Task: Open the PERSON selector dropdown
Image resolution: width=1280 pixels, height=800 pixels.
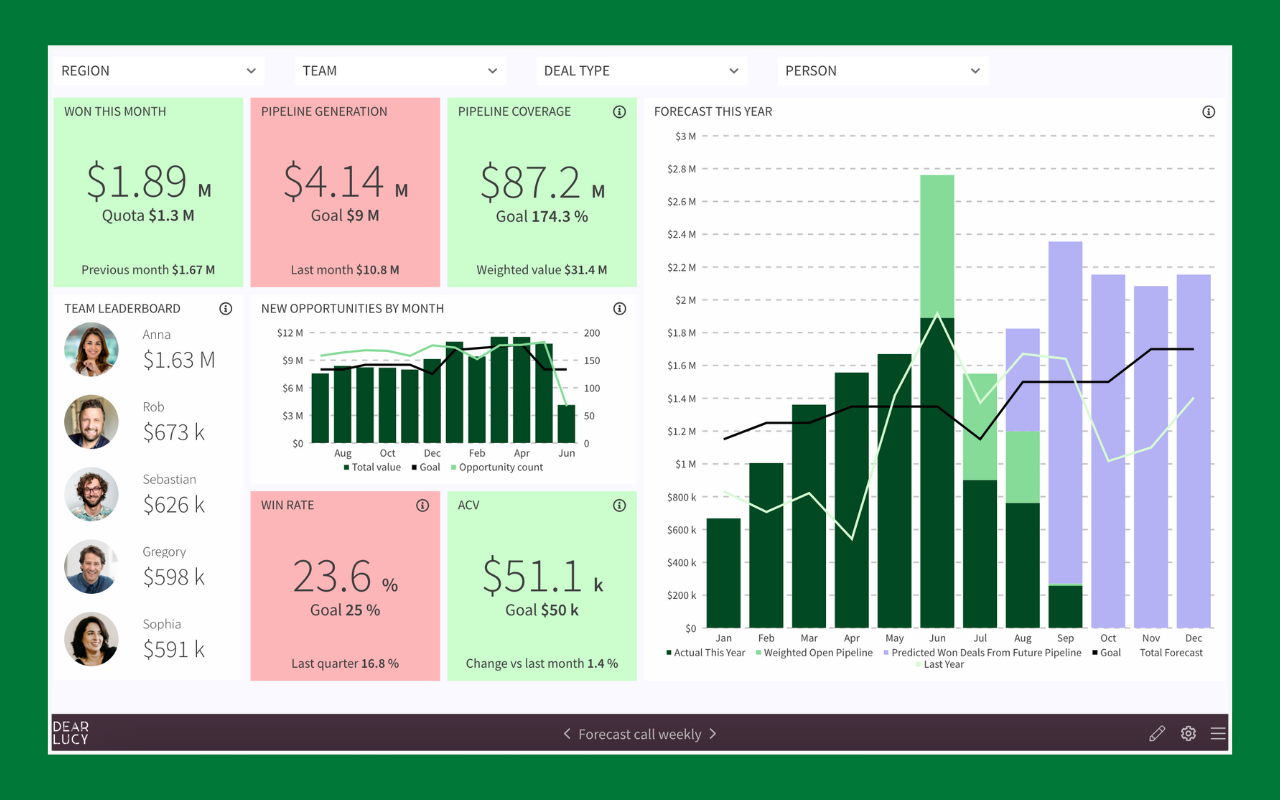Action: click(x=883, y=70)
